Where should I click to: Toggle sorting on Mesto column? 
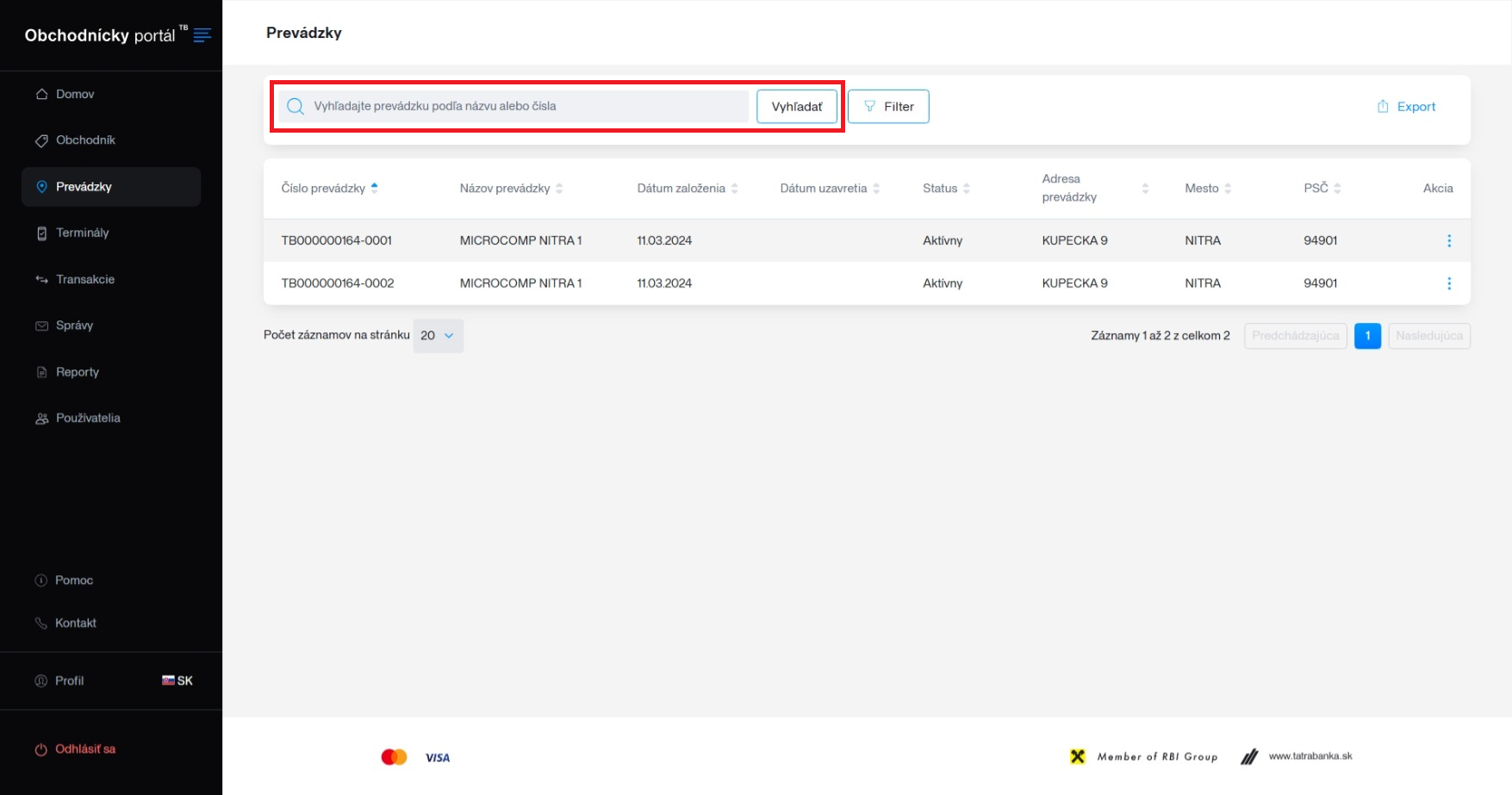click(1227, 189)
